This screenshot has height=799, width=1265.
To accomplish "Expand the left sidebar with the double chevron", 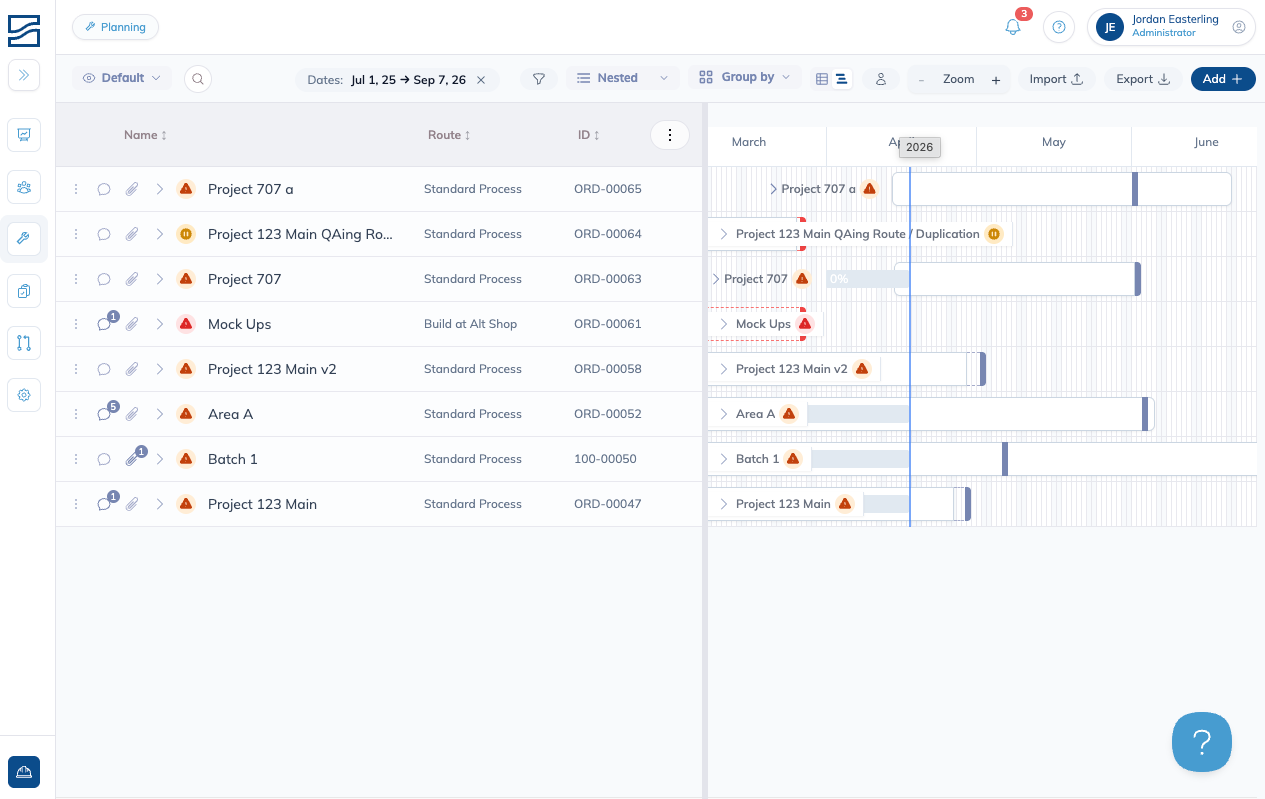I will pos(24,75).
